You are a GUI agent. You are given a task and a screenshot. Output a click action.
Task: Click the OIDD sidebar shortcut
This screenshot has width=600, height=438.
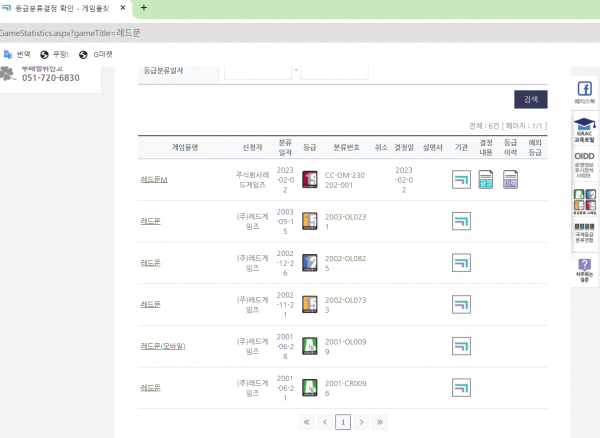tap(584, 162)
